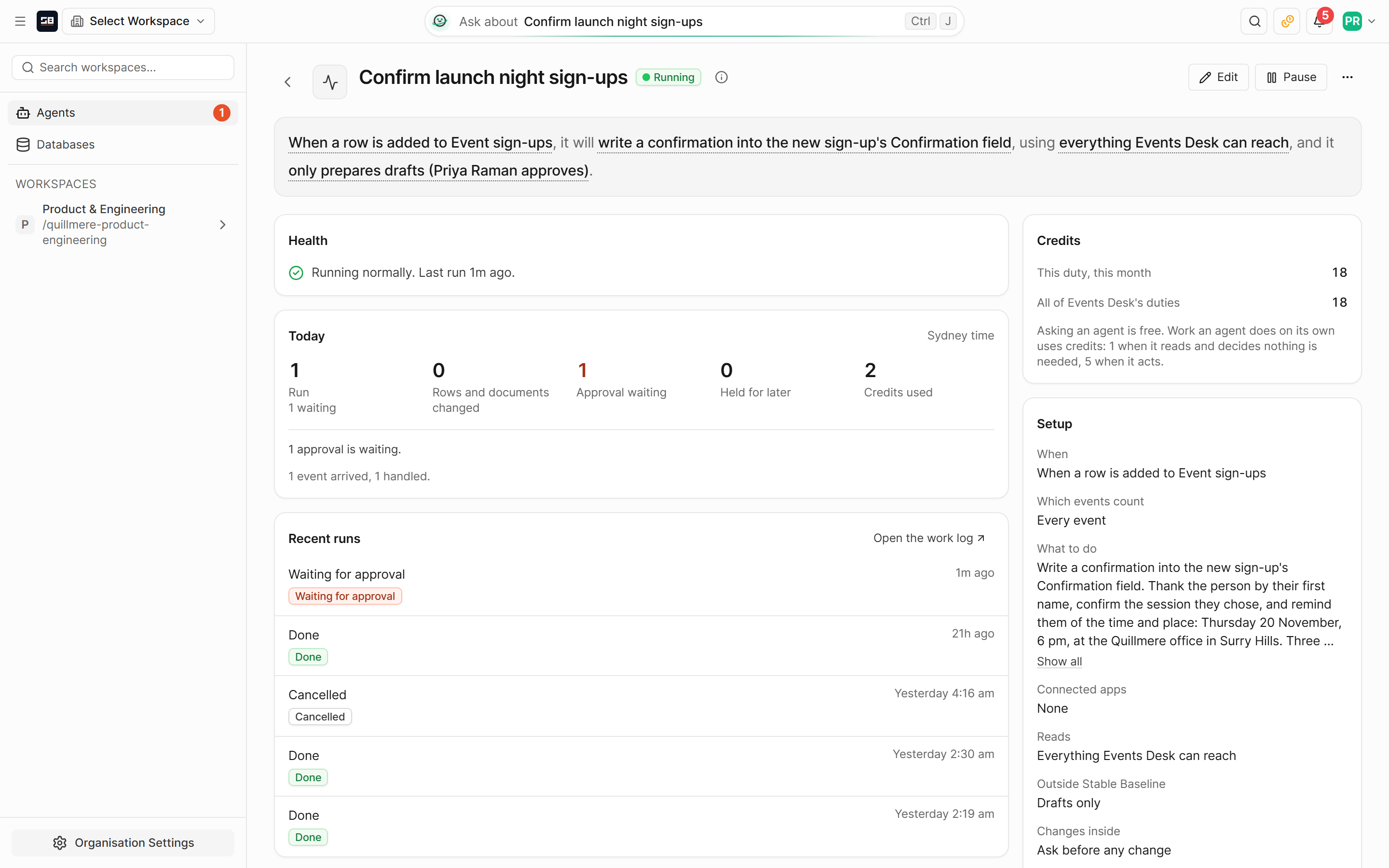Click the Running status badge
Image resolution: width=1389 pixels, height=868 pixels.
(668, 77)
